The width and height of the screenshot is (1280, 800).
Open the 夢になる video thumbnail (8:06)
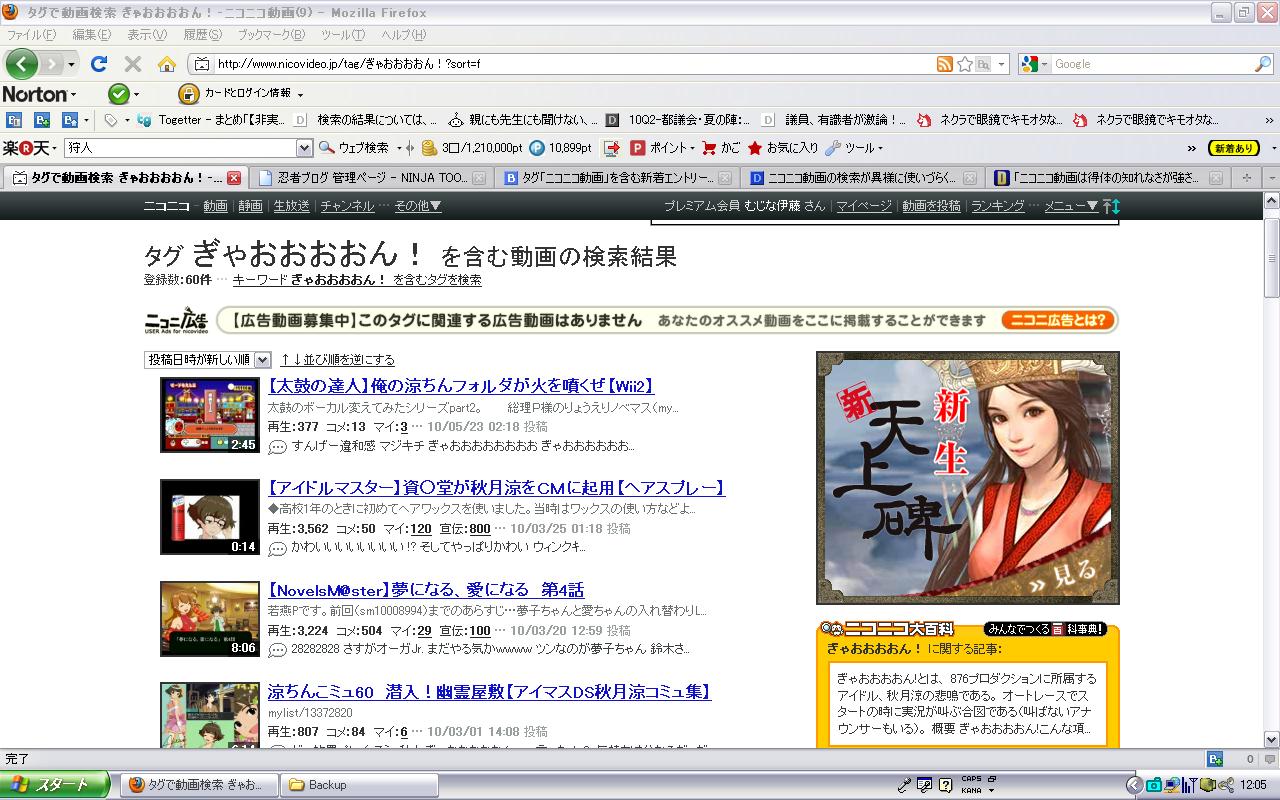click(210, 619)
